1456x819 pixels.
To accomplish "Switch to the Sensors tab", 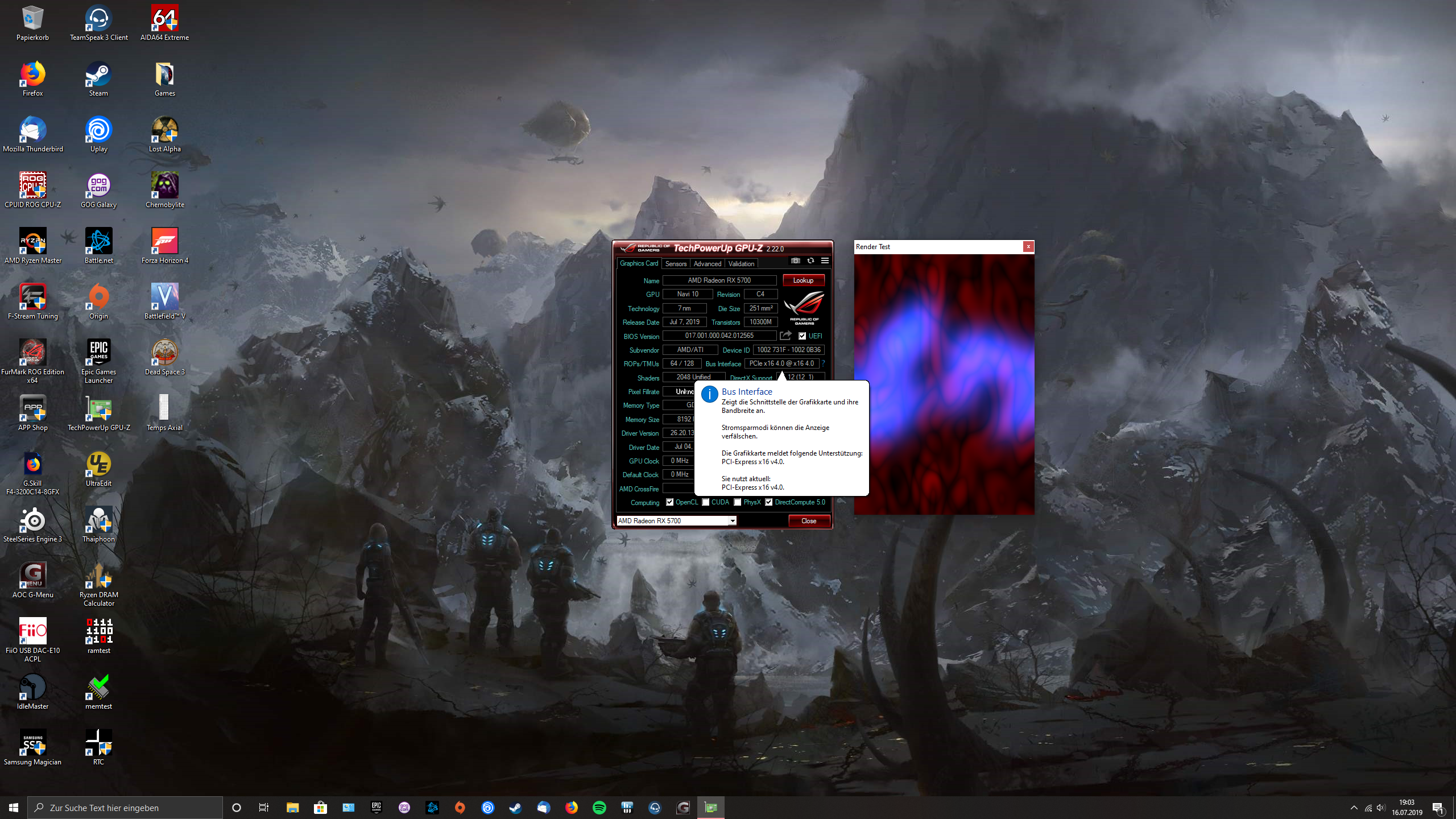I will point(676,264).
